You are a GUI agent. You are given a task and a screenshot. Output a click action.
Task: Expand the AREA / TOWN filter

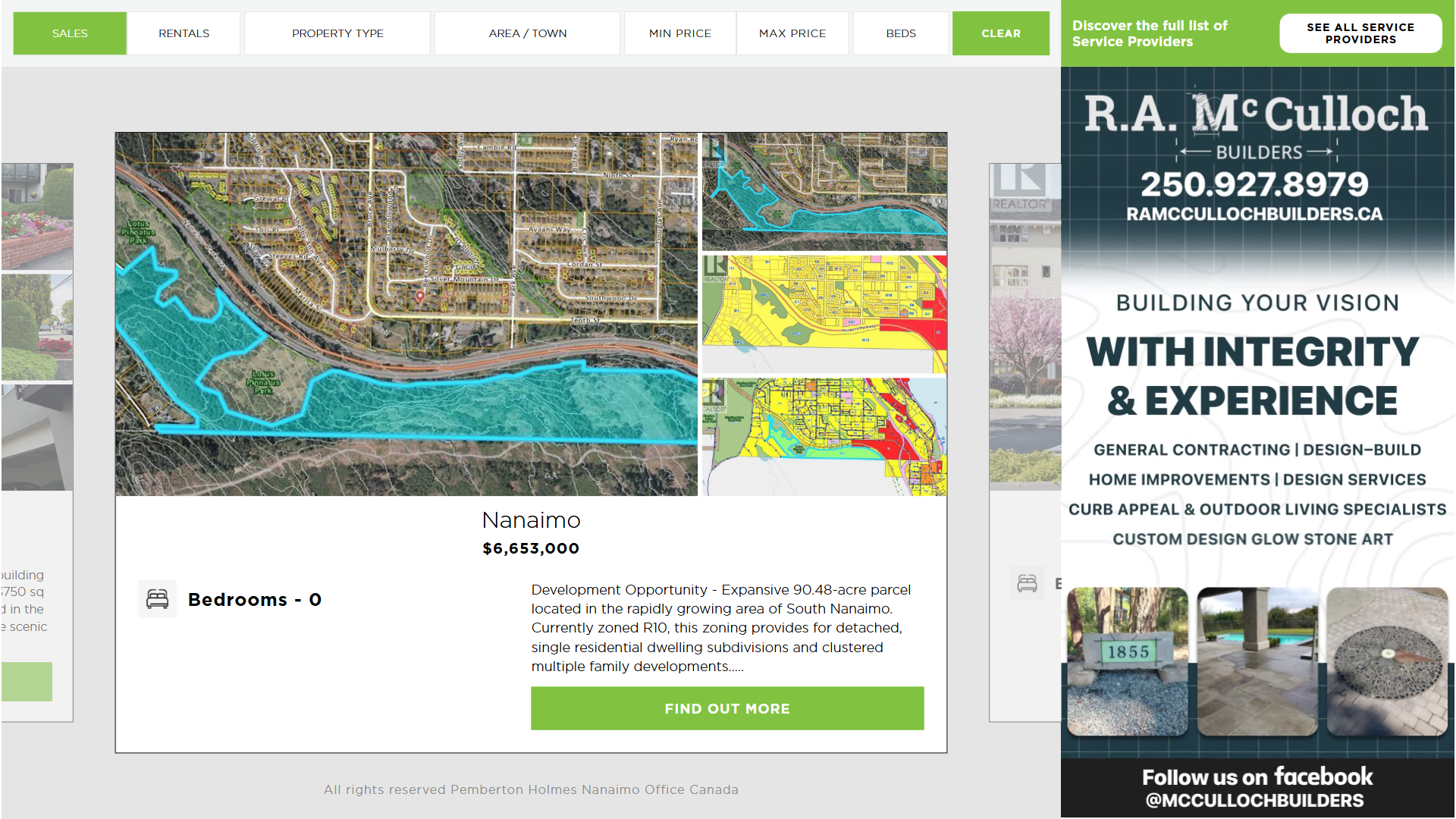click(x=527, y=33)
